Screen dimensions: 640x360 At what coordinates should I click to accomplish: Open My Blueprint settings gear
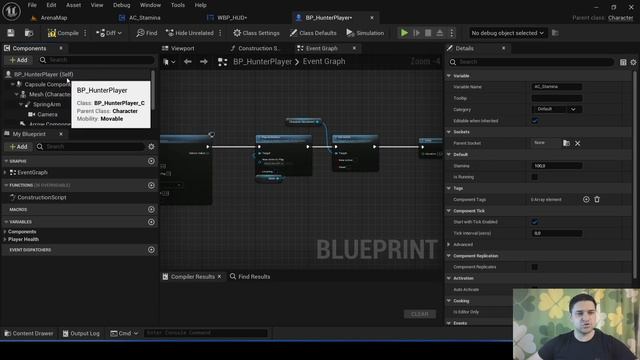(x=151, y=147)
